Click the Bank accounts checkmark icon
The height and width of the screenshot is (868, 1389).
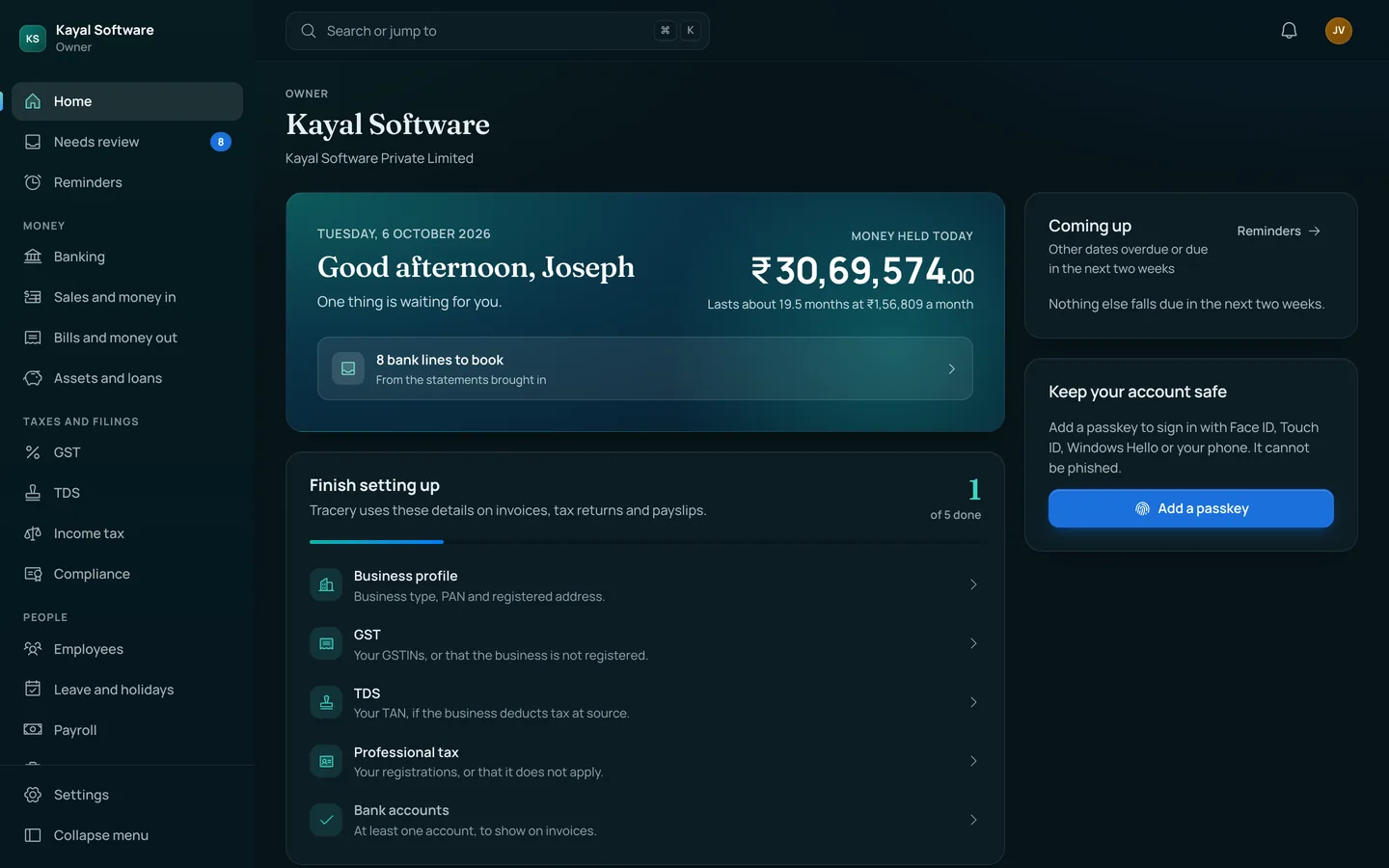pos(326,820)
